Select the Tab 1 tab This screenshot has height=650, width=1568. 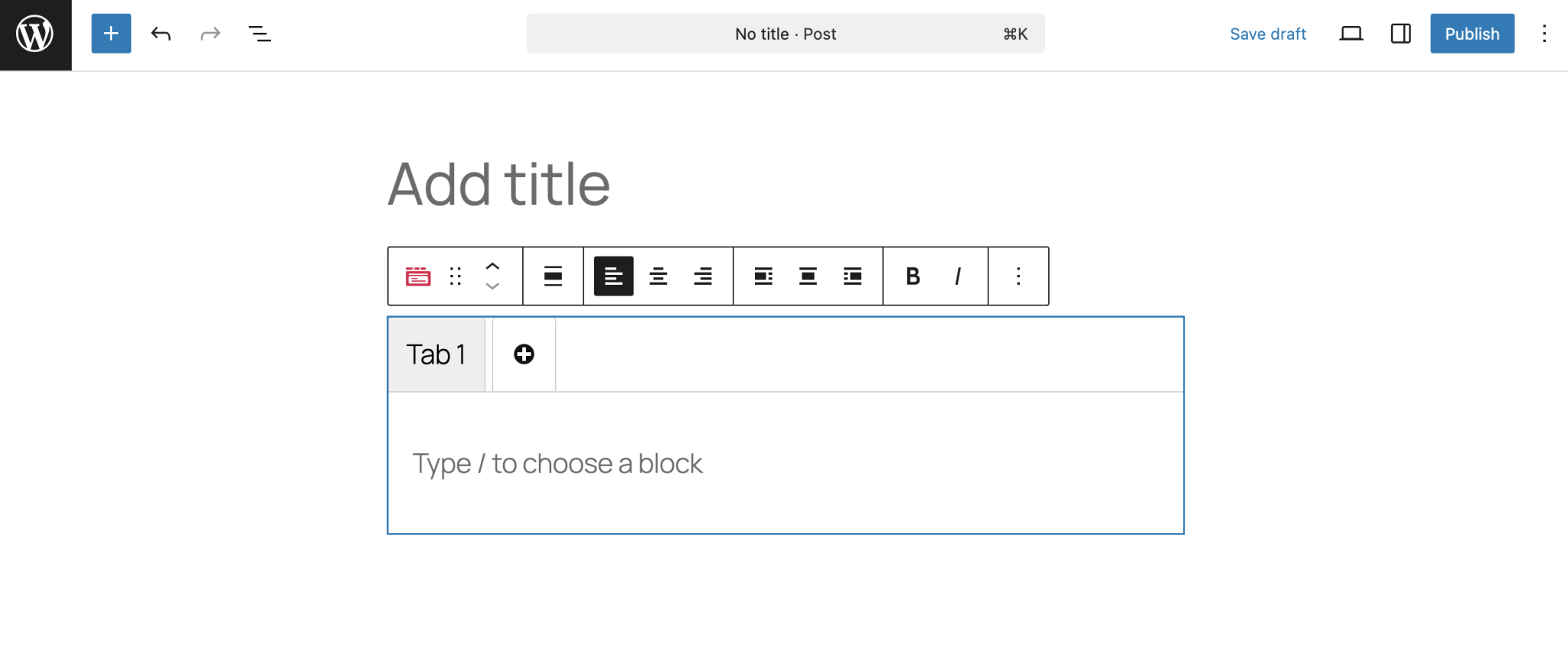[x=436, y=354]
